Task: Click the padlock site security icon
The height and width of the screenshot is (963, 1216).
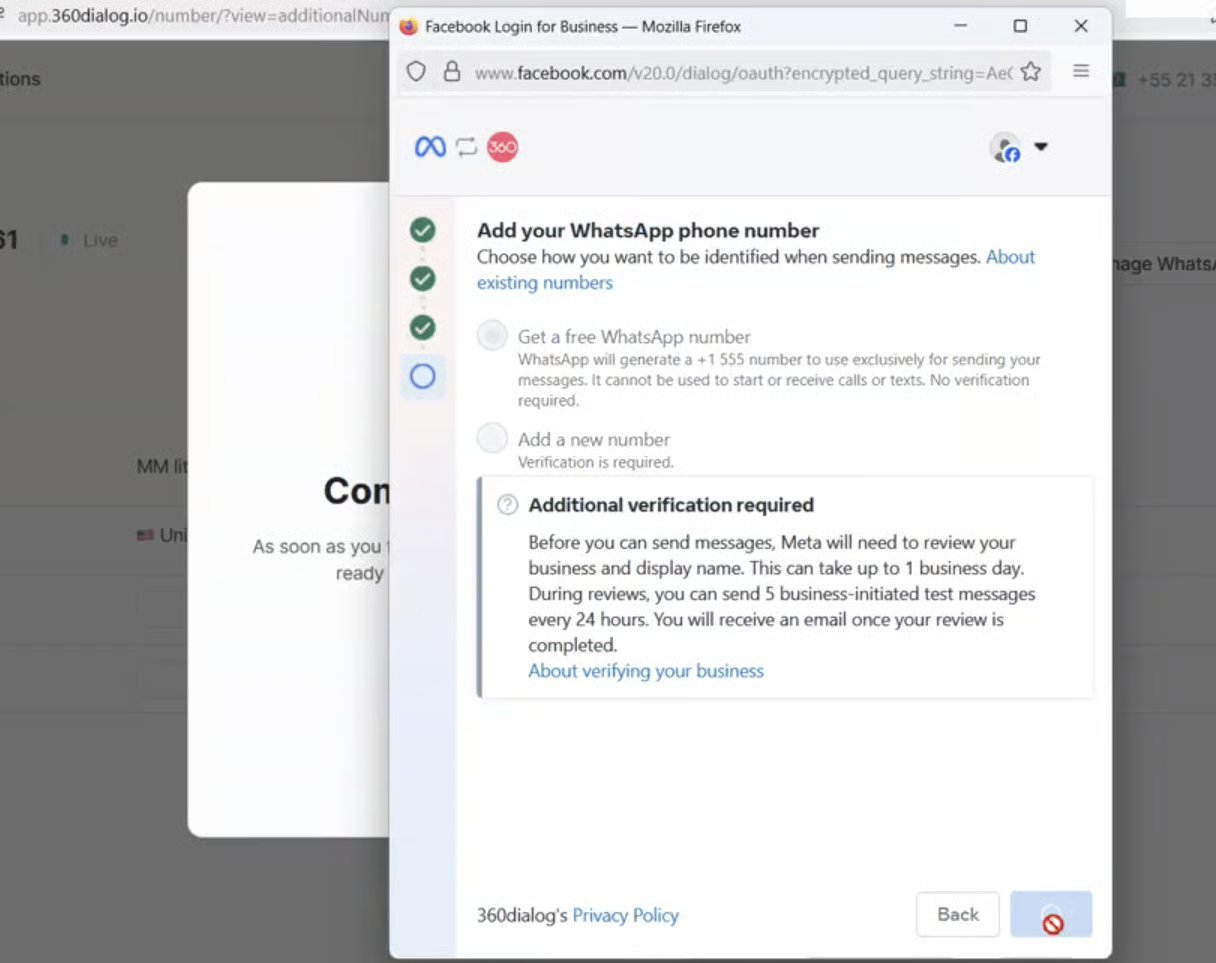Action: click(x=452, y=72)
